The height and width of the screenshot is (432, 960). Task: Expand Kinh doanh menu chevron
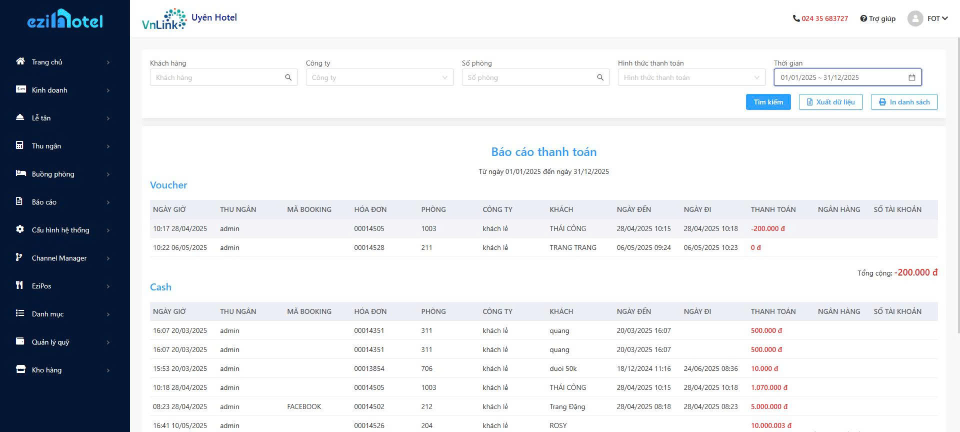(x=108, y=90)
